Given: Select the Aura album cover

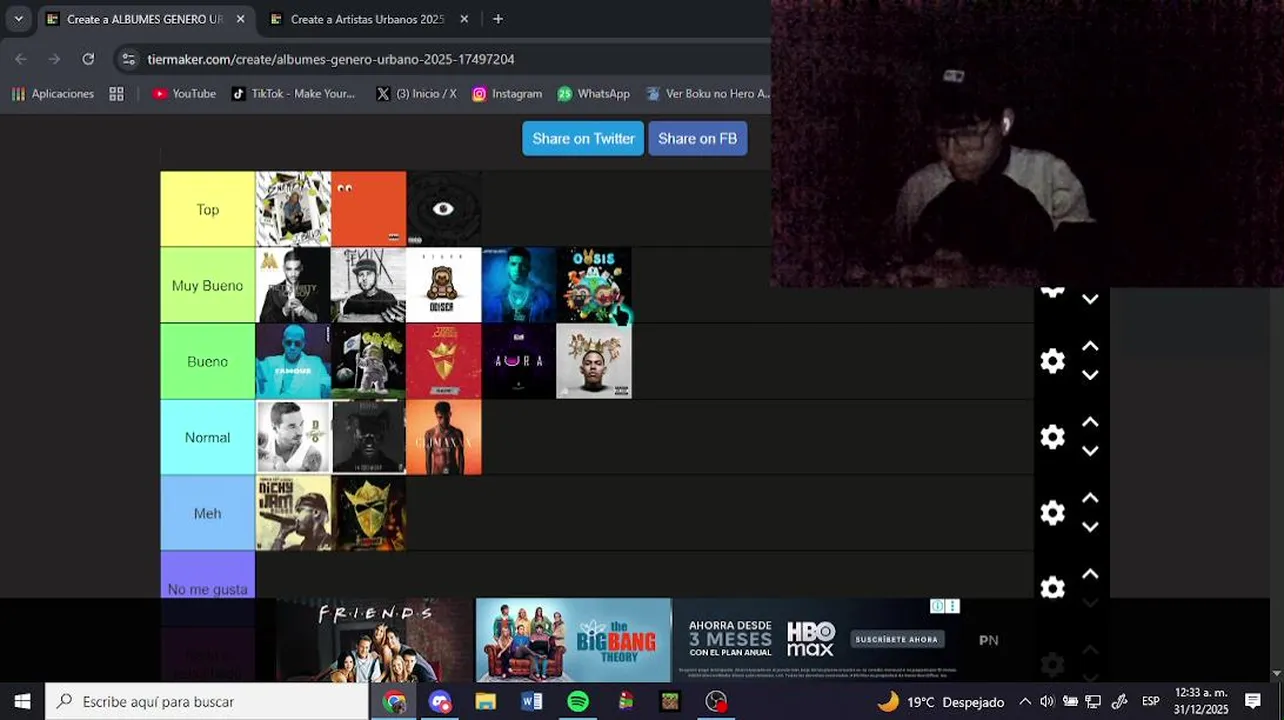Looking at the screenshot, I should (519, 361).
